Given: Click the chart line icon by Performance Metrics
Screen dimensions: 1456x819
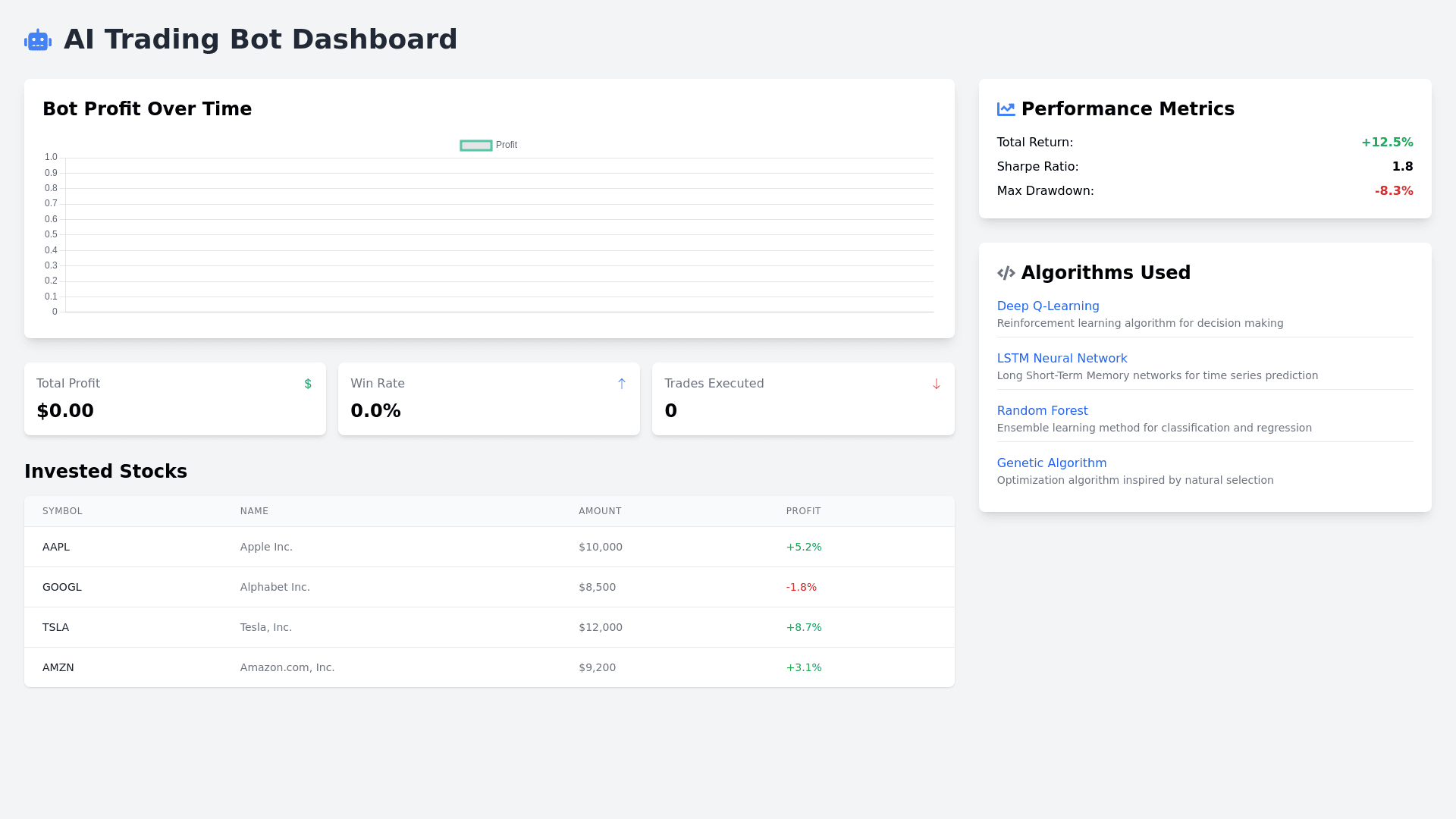Looking at the screenshot, I should tap(1006, 109).
